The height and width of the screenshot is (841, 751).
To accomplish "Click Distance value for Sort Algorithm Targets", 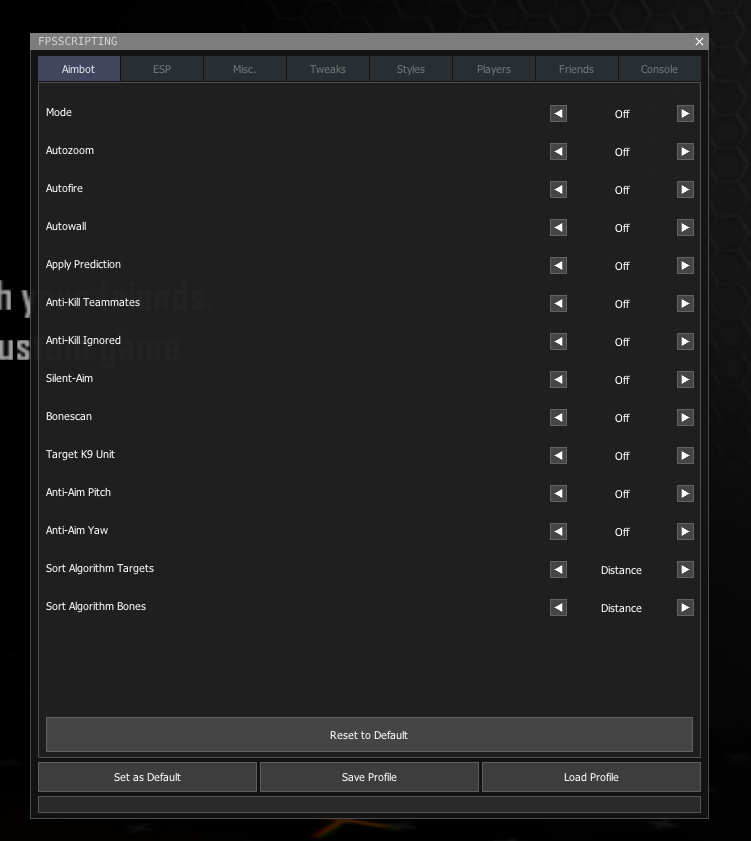I will [x=621, y=570].
